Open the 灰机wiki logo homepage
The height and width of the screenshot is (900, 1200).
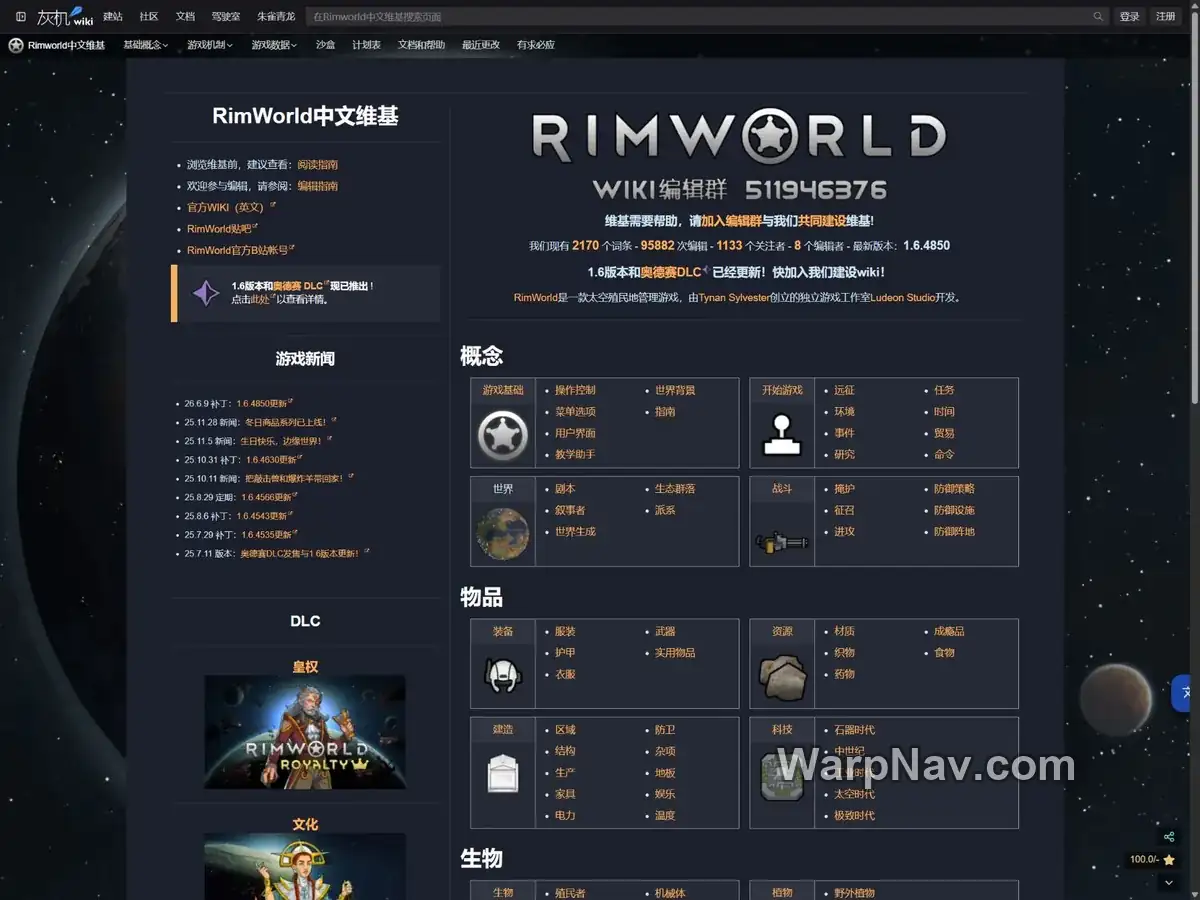pos(65,16)
